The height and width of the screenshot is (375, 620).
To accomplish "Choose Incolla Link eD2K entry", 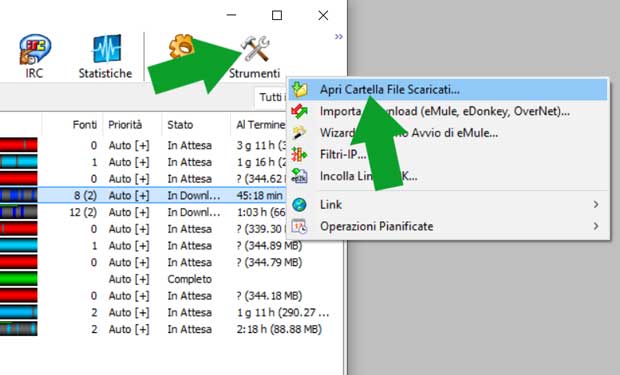I will pos(448,176).
